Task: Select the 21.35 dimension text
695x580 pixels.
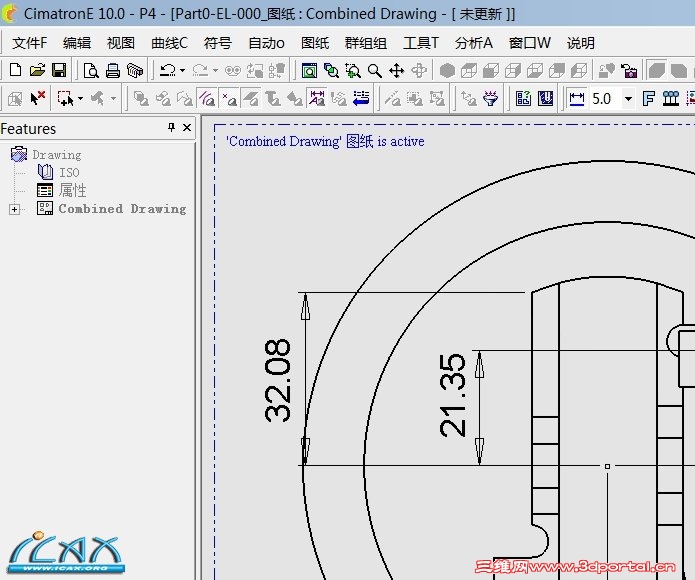Action: click(453, 395)
